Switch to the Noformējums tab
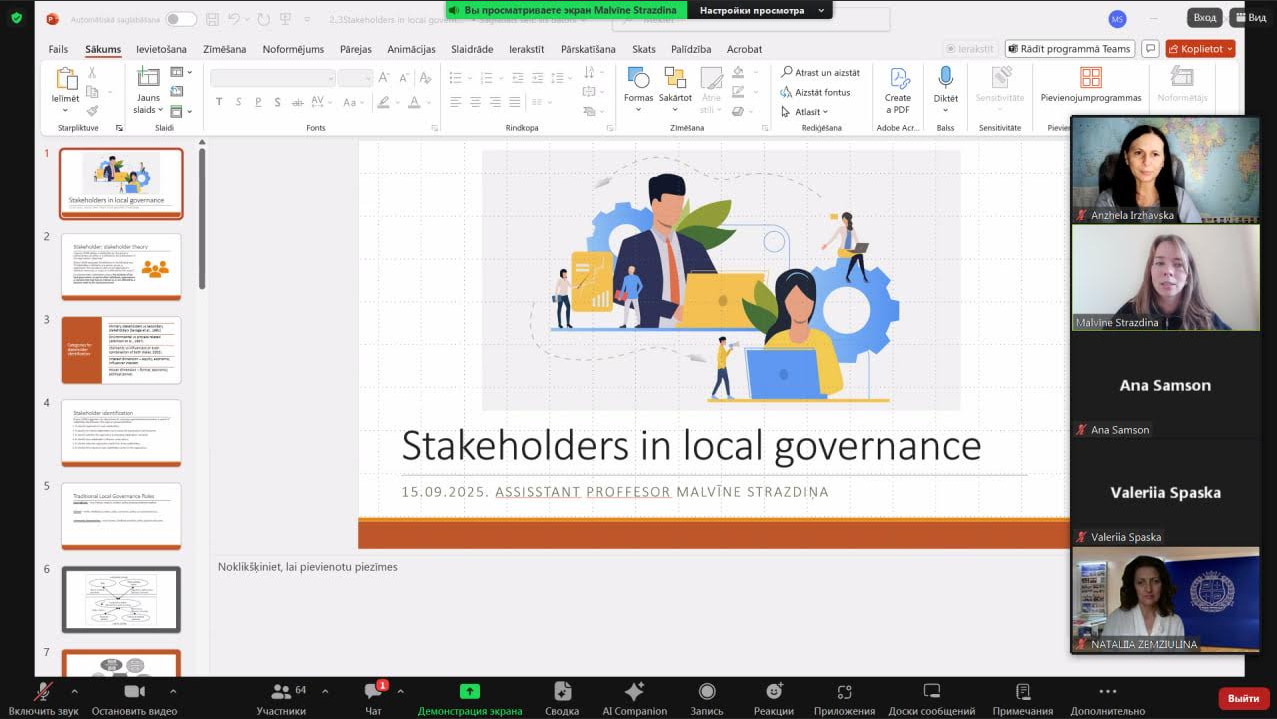This screenshot has width=1277, height=719. point(293,49)
